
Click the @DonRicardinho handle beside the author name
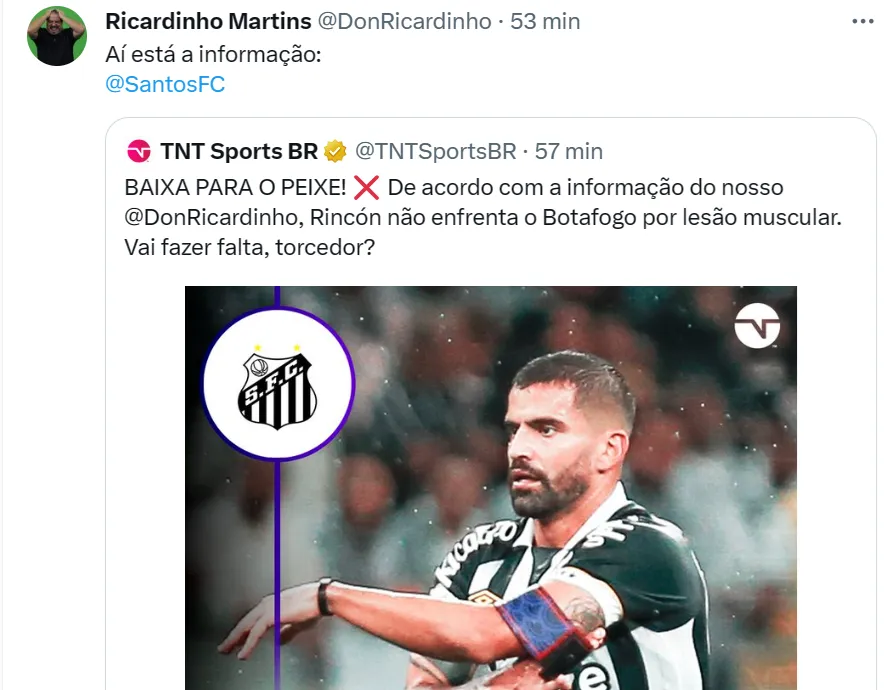(x=404, y=21)
